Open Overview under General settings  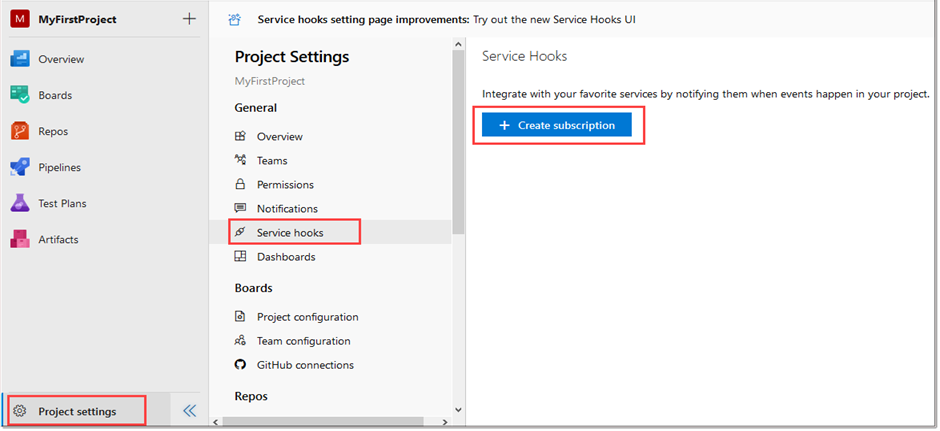pos(280,137)
